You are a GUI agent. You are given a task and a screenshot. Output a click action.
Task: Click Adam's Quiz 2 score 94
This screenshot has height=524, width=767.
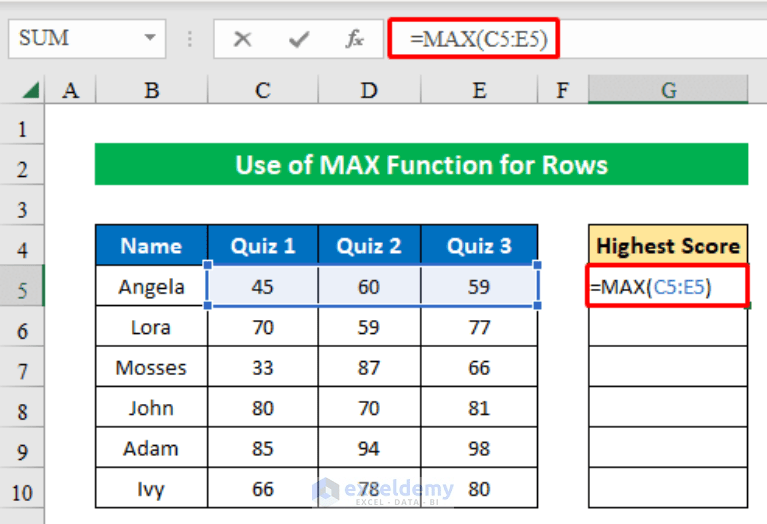(x=369, y=448)
